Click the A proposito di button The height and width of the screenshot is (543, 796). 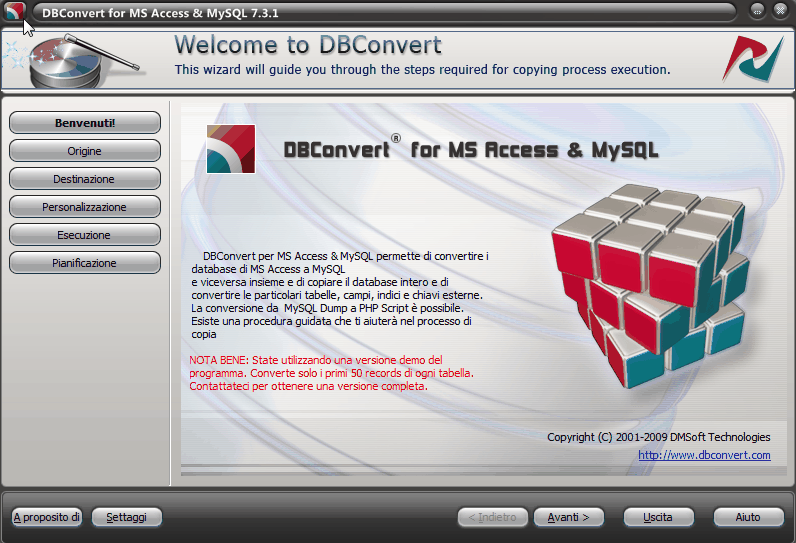point(47,517)
